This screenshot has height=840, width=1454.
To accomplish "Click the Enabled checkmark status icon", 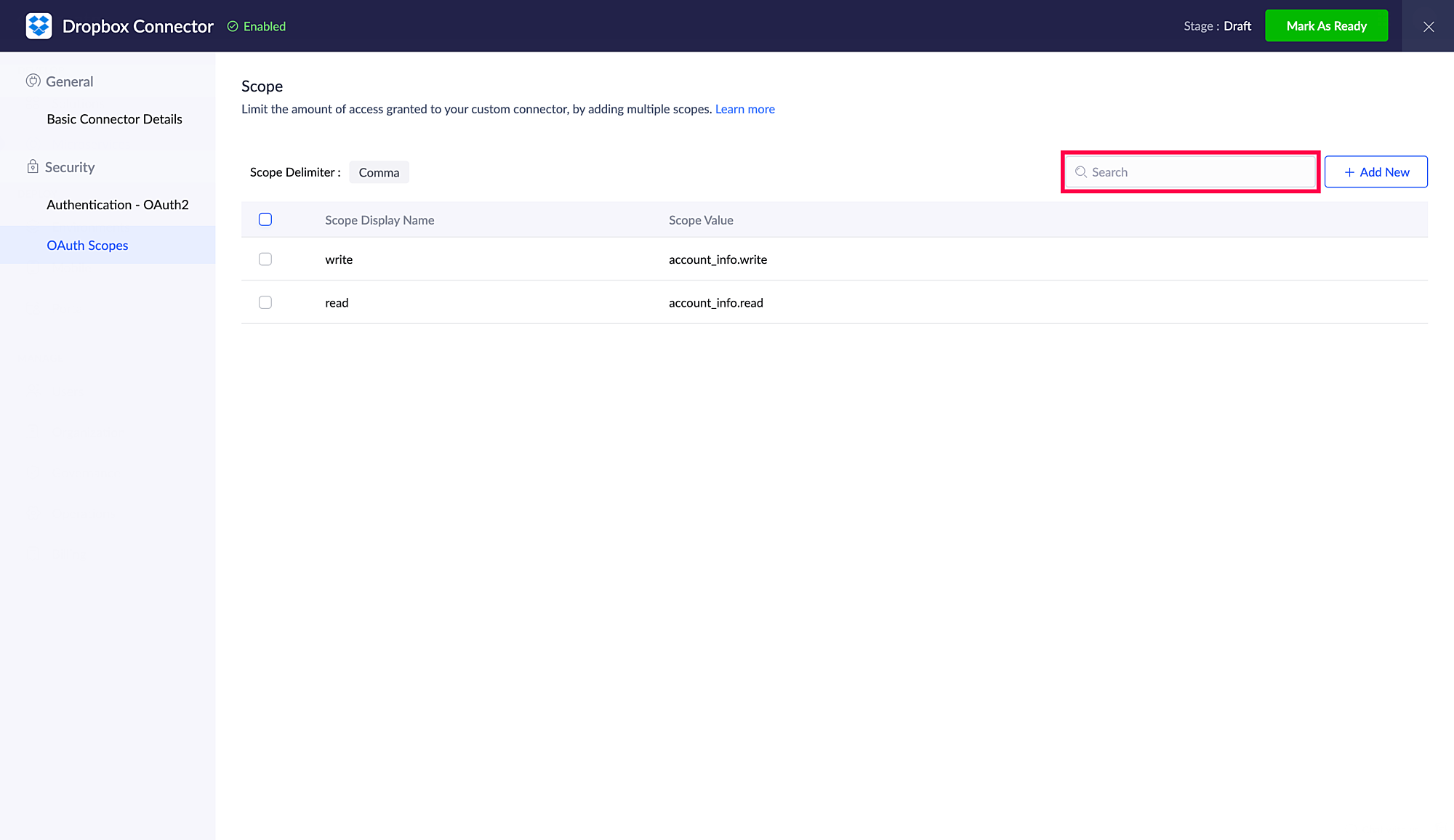I will 233,26.
